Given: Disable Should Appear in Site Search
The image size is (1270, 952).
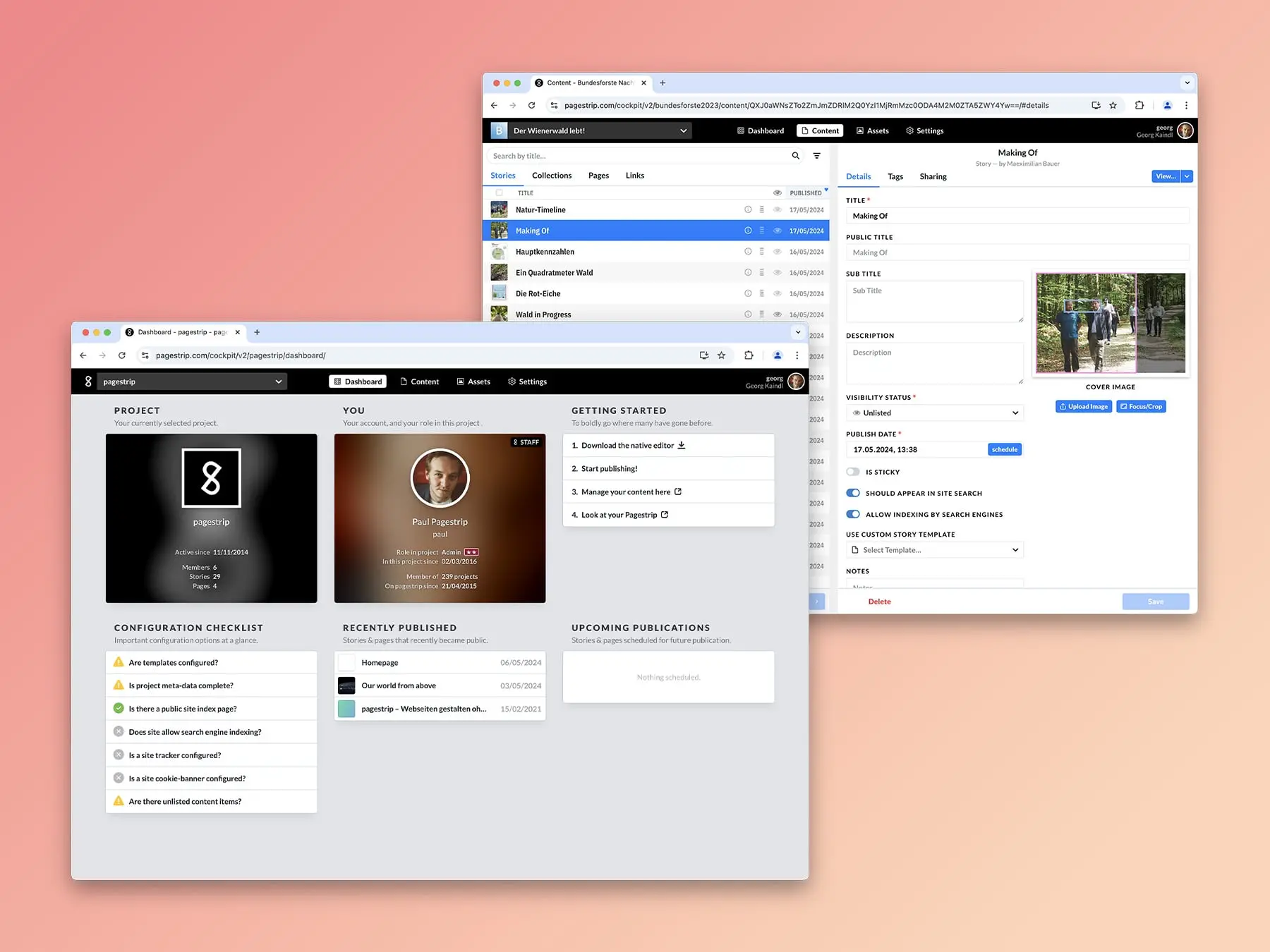Looking at the screenshot, I should click(x=853, y=493).
